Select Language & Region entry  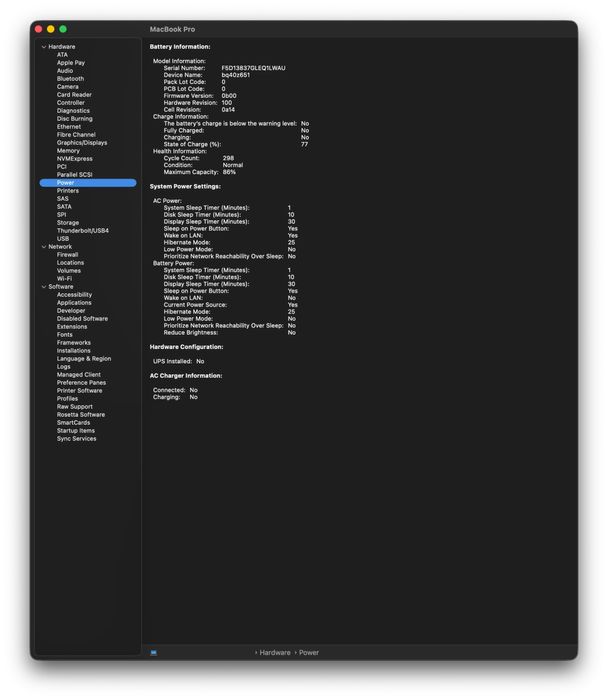point(84,359)
